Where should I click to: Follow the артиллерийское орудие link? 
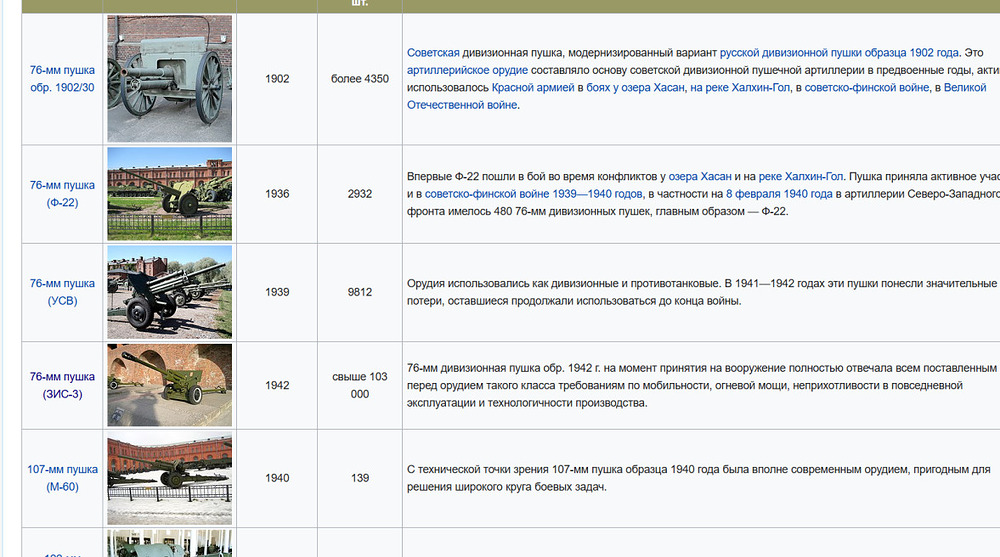click(x=467, y=70)
